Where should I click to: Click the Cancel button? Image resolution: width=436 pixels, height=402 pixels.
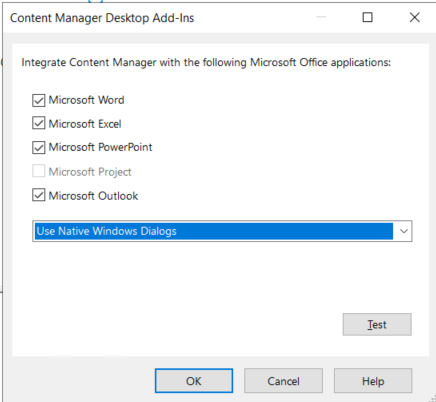pos(283,381)
